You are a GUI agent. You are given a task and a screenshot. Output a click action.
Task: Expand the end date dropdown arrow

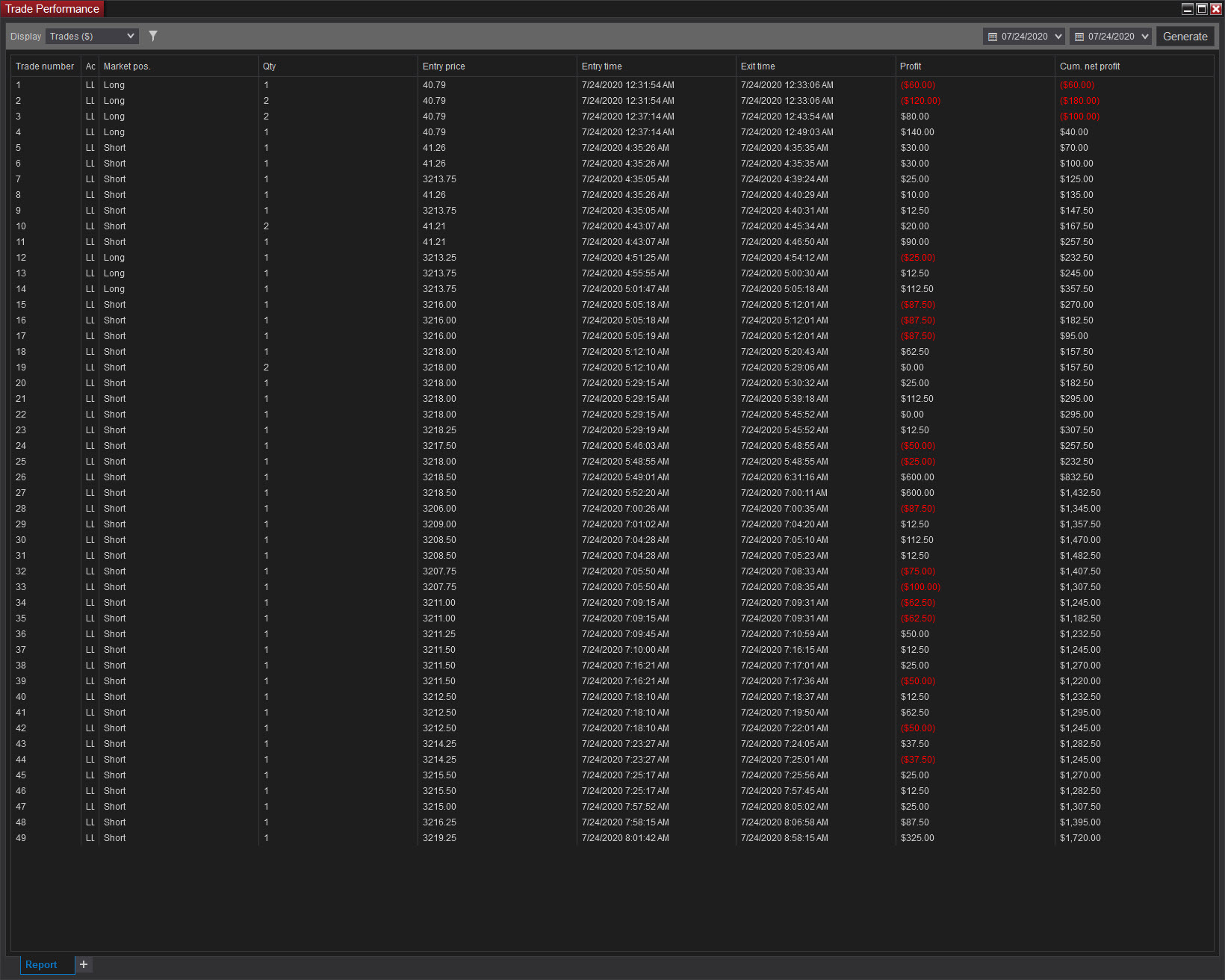pos(1145,37)
